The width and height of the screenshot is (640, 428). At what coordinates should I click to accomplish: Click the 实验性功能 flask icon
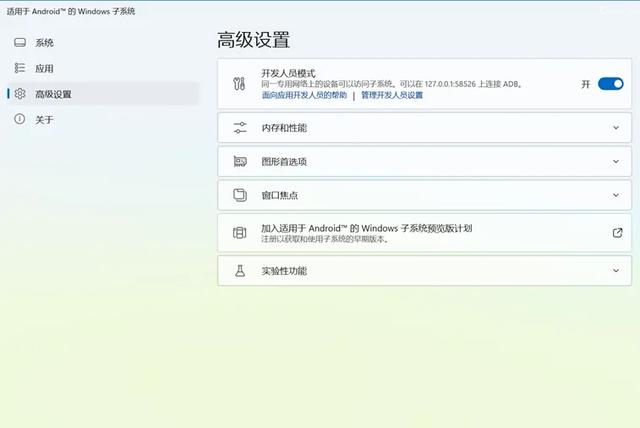240,271
